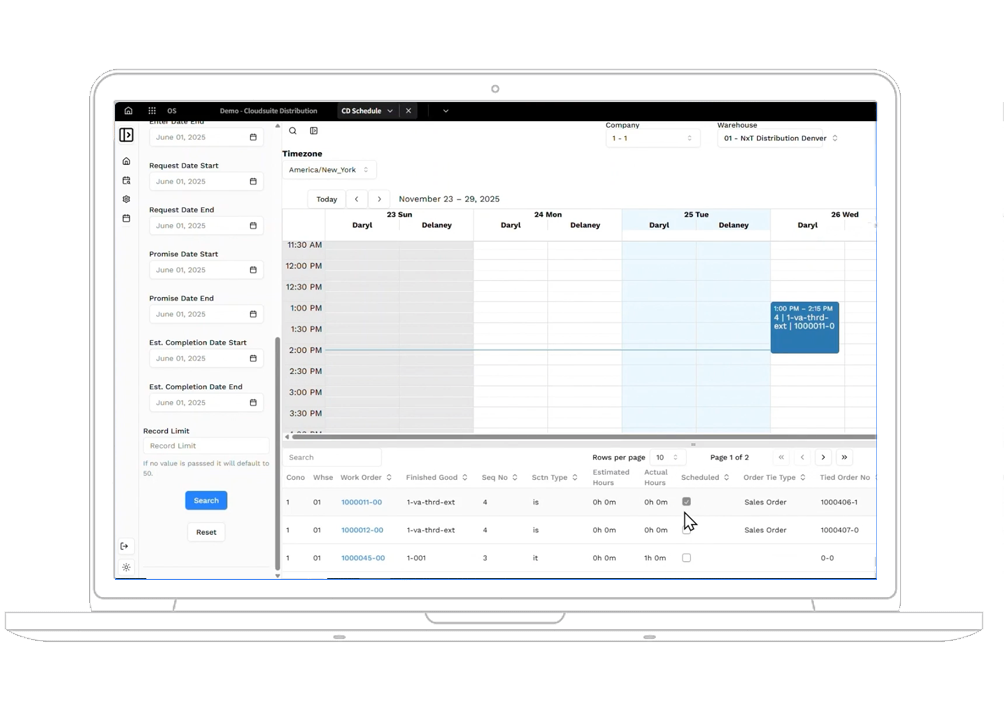Image resolution: width=1004 pixels, height=713 pixels.
Task: Check Scheduled box for work order 1000045-00
Action: pos(686,558)
